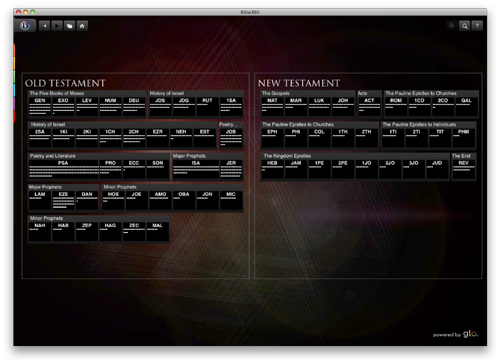Open the EPH book tile
Screen dimensions: 500x364
(272, 138)
